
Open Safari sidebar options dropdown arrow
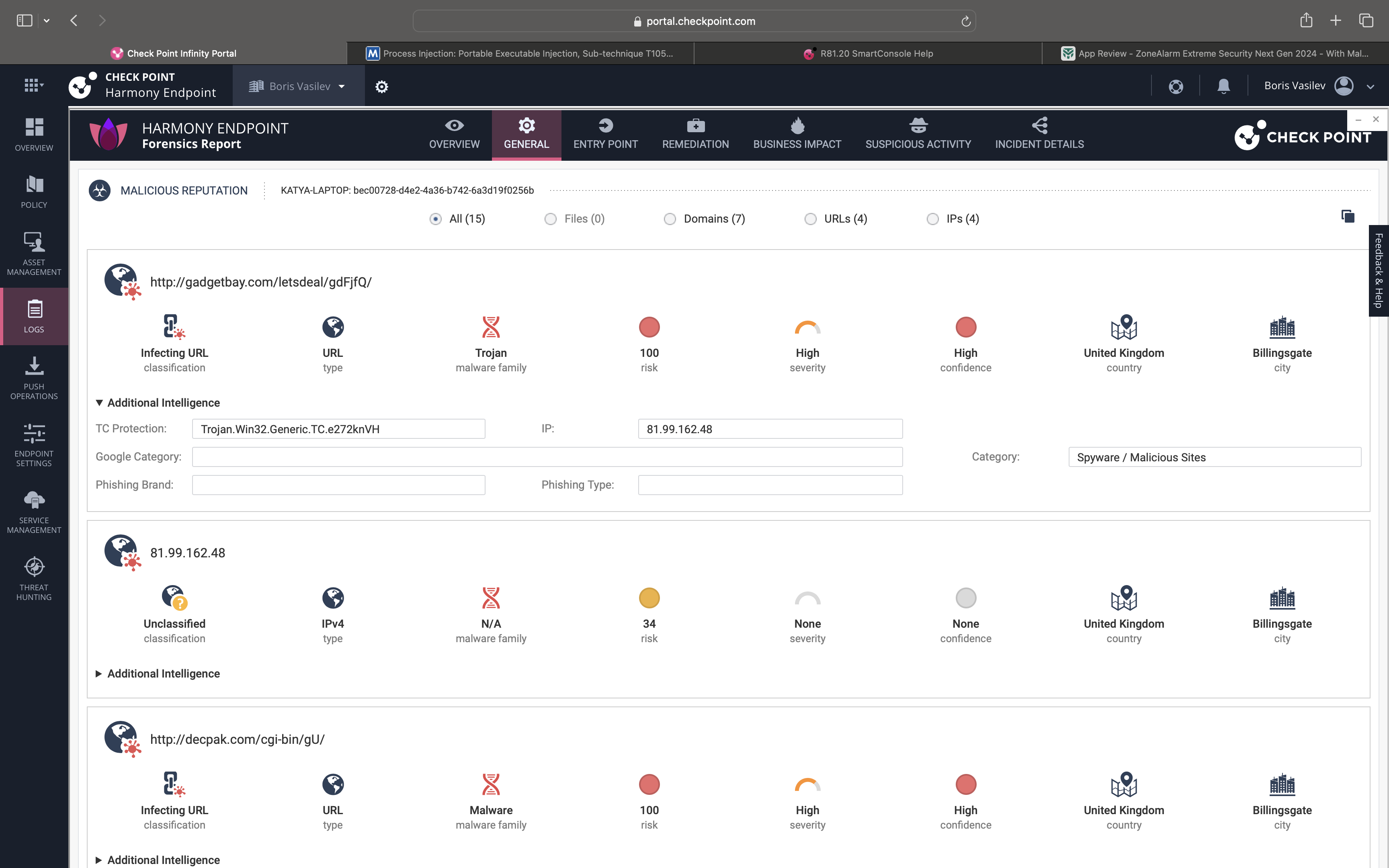point(47,20)
